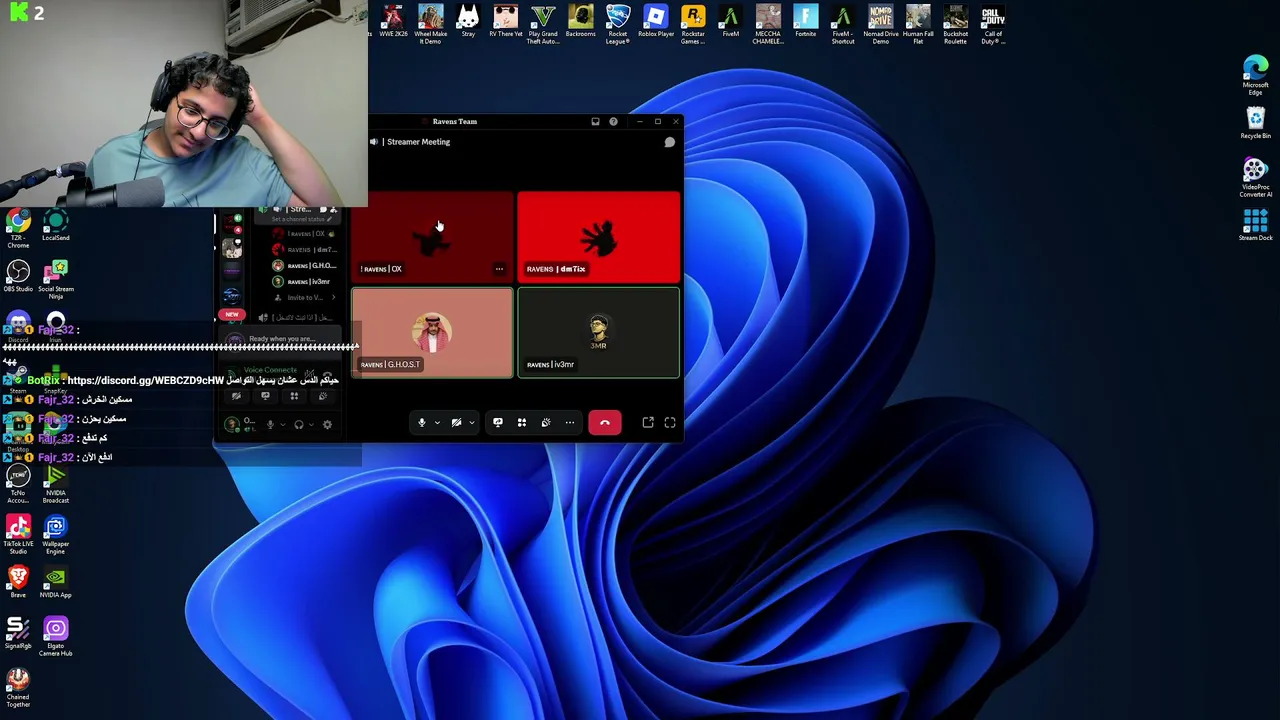Open RV There Yet shortcut
Image resolution: width=1280 pixels, height=720 pixels.
click(x=506, y=22)
